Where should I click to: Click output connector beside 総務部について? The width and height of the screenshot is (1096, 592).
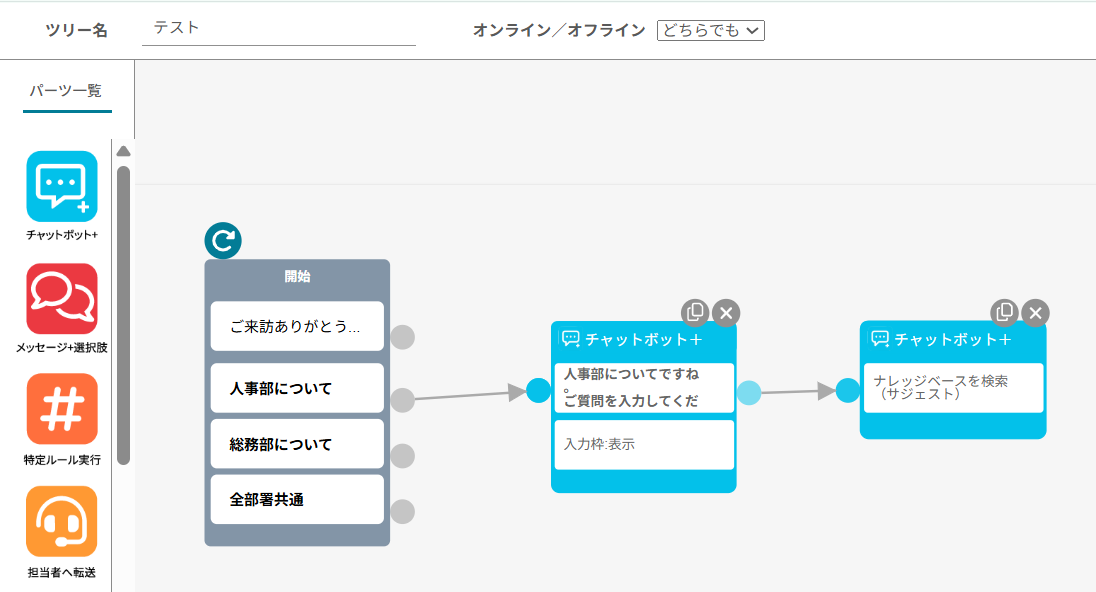(403, 456)
